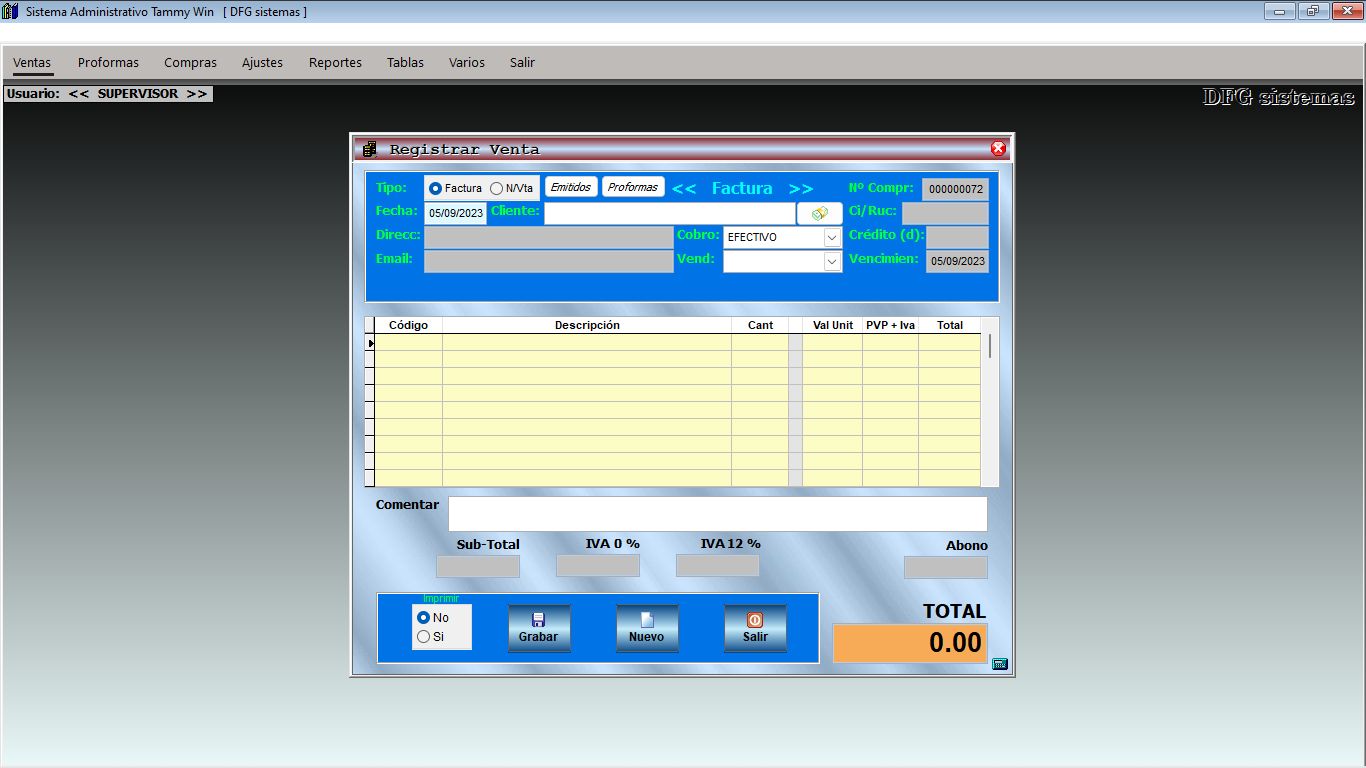Click the Nº Compr field 000000072

pyautogui.click(x=955, y=189)
